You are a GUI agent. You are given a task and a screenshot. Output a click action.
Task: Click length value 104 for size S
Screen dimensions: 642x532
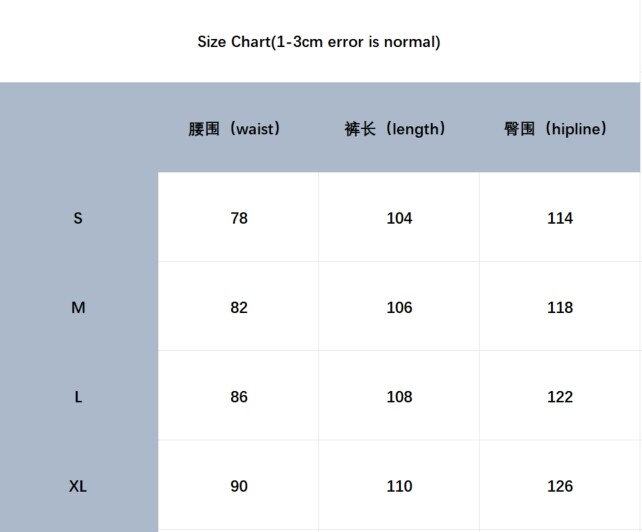(x=399, y=218)
